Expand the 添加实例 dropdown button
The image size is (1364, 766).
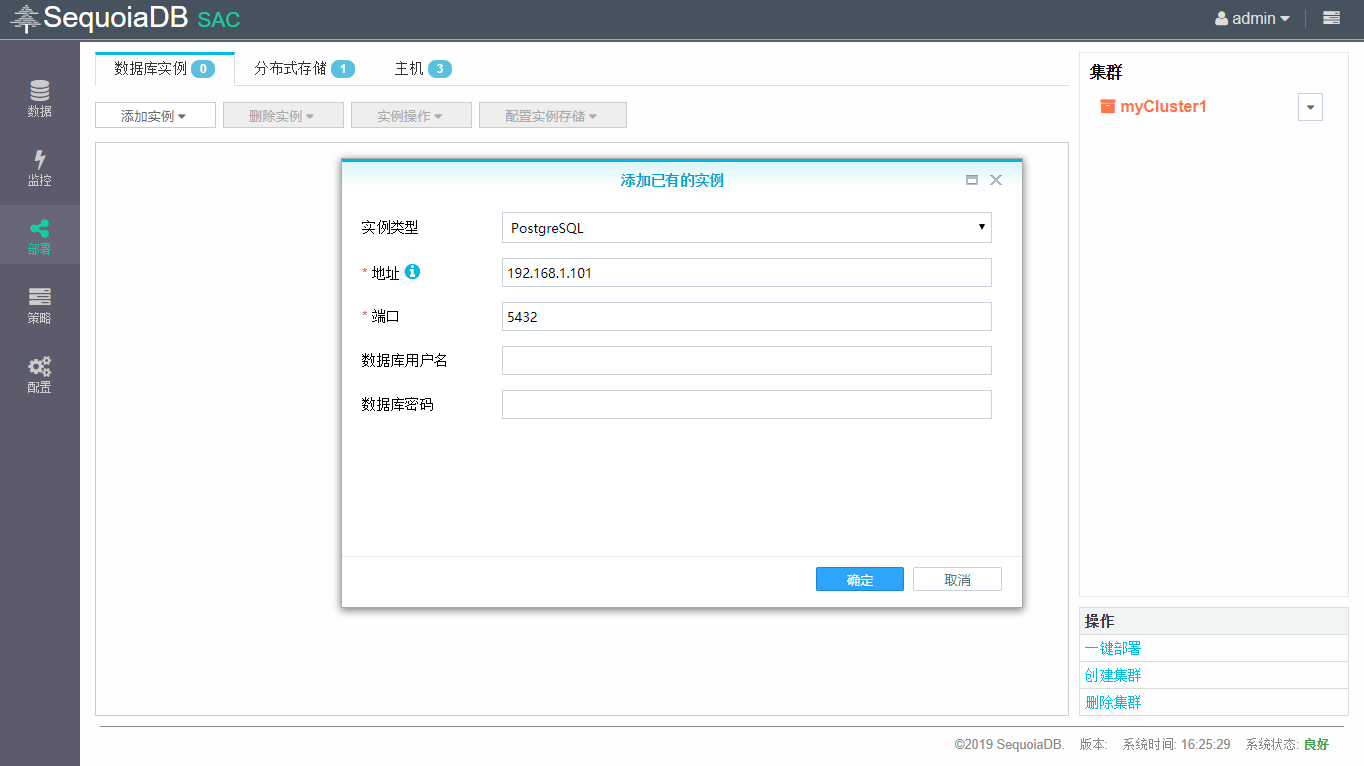click(x=155, y=114)
